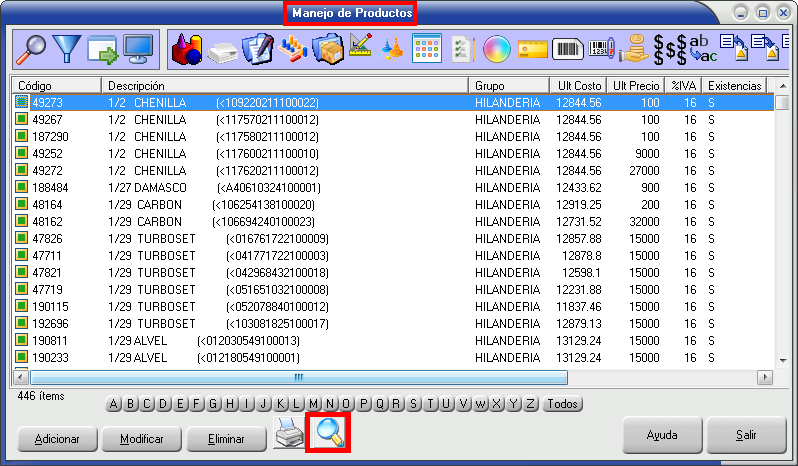Sort by the Ult Costo column header
798x466 pixels.
pos(577,86)
